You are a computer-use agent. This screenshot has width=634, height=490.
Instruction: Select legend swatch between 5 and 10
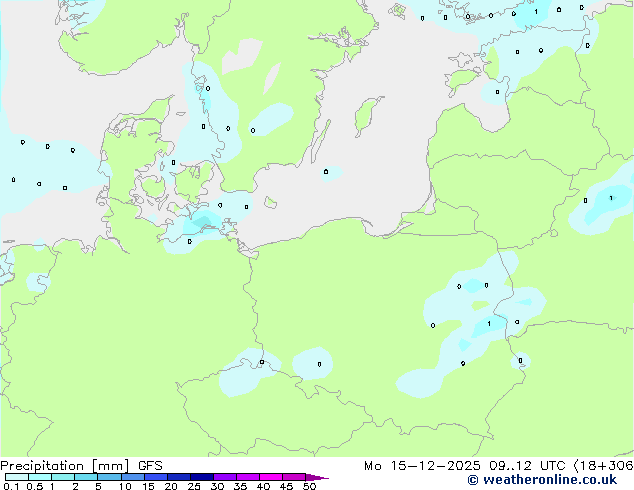[x=110, y=477]
